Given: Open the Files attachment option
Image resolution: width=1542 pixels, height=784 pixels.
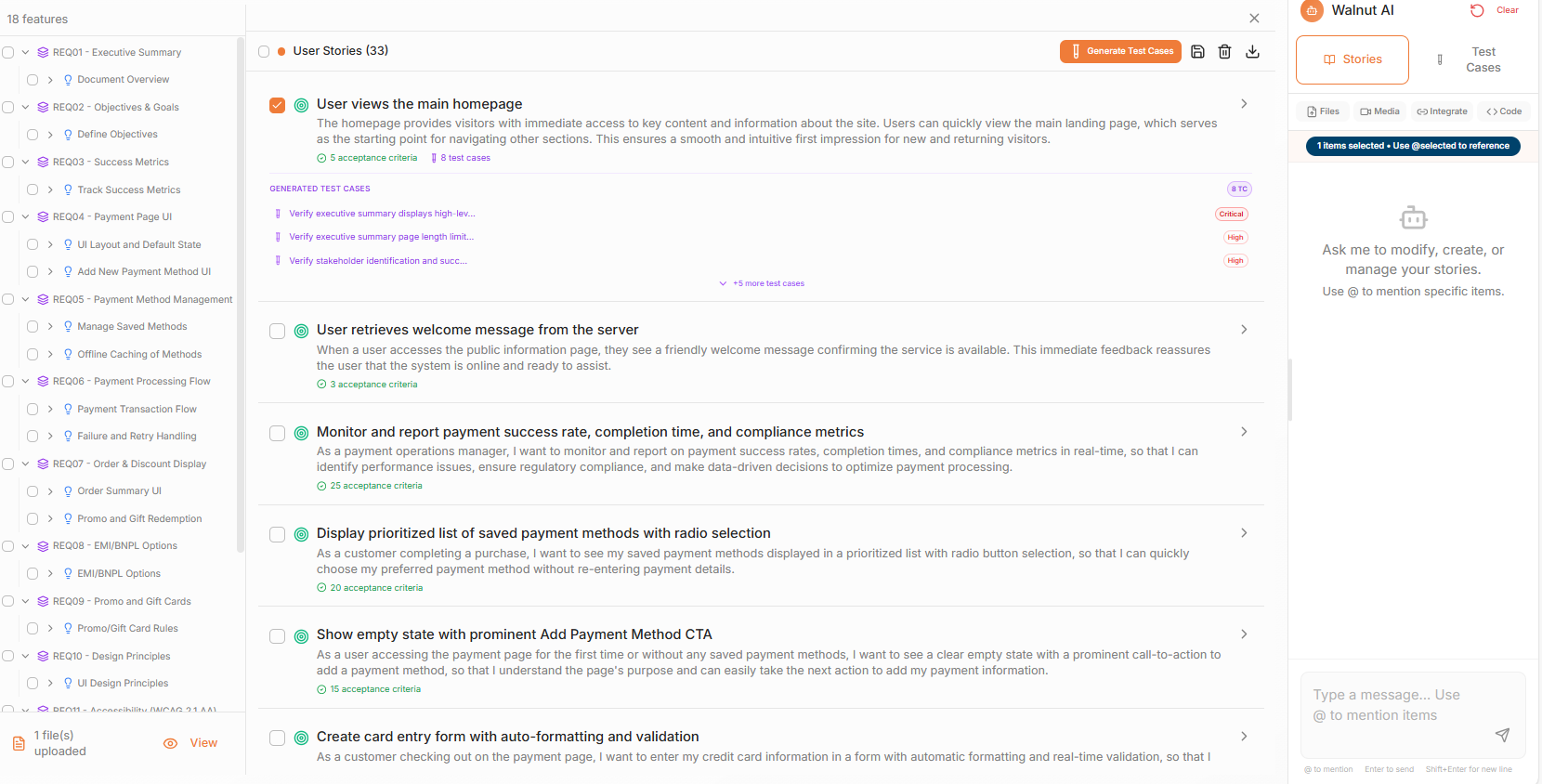Looking at the screenshot, I should click(1323, 111).
